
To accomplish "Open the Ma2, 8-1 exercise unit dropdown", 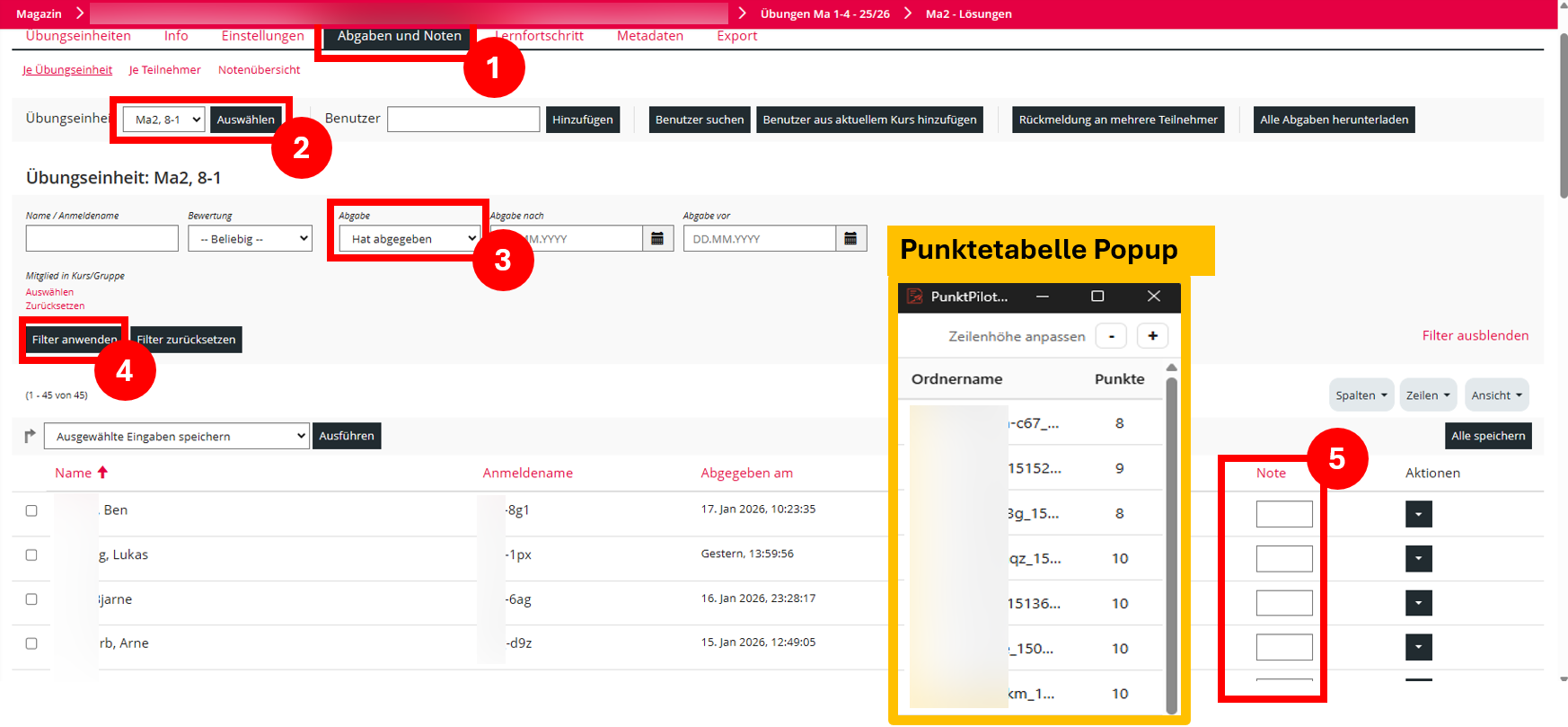I will 164,120.
